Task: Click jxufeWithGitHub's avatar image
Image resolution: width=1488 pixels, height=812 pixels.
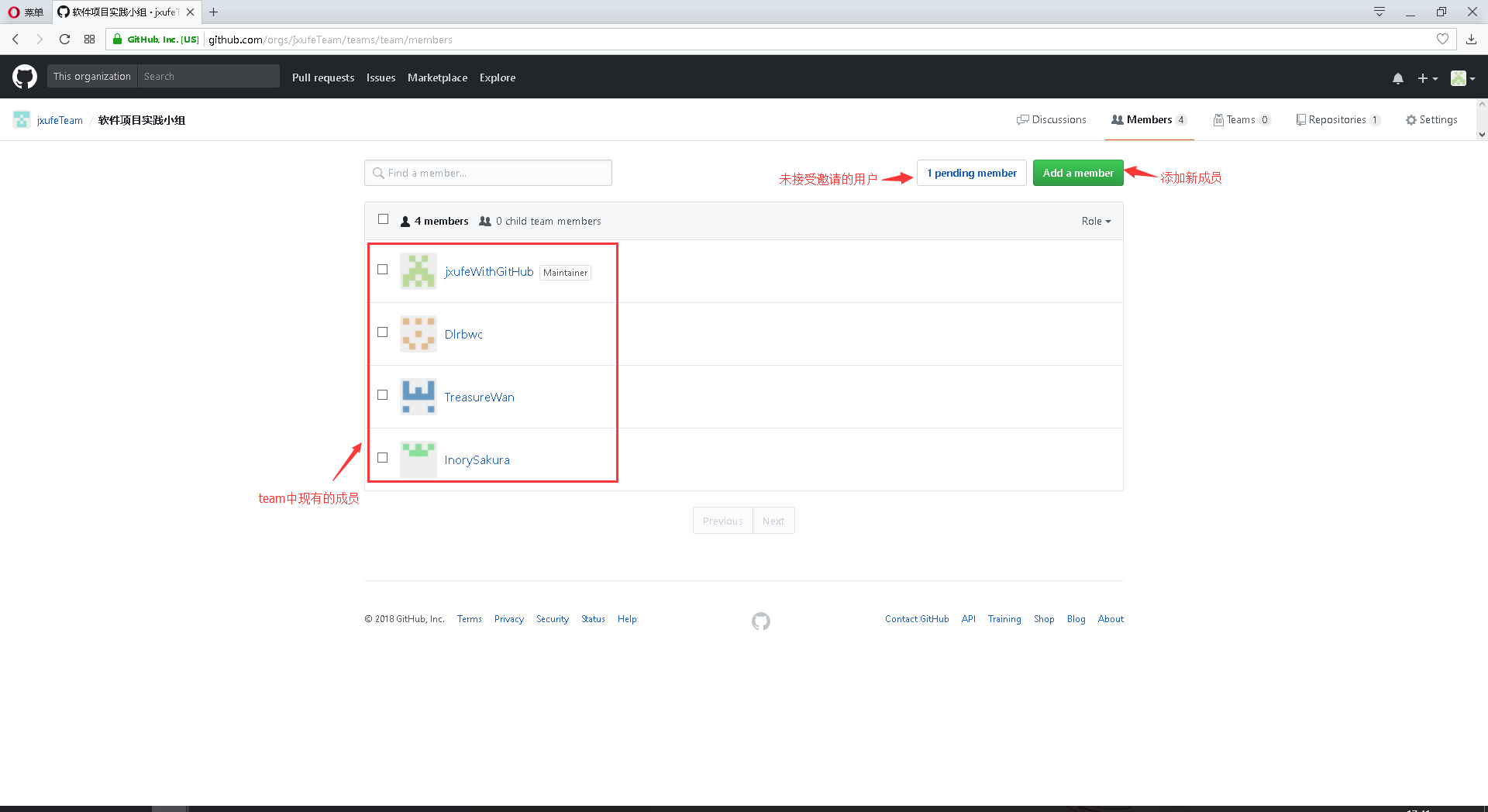Action: tap(418, 271)
